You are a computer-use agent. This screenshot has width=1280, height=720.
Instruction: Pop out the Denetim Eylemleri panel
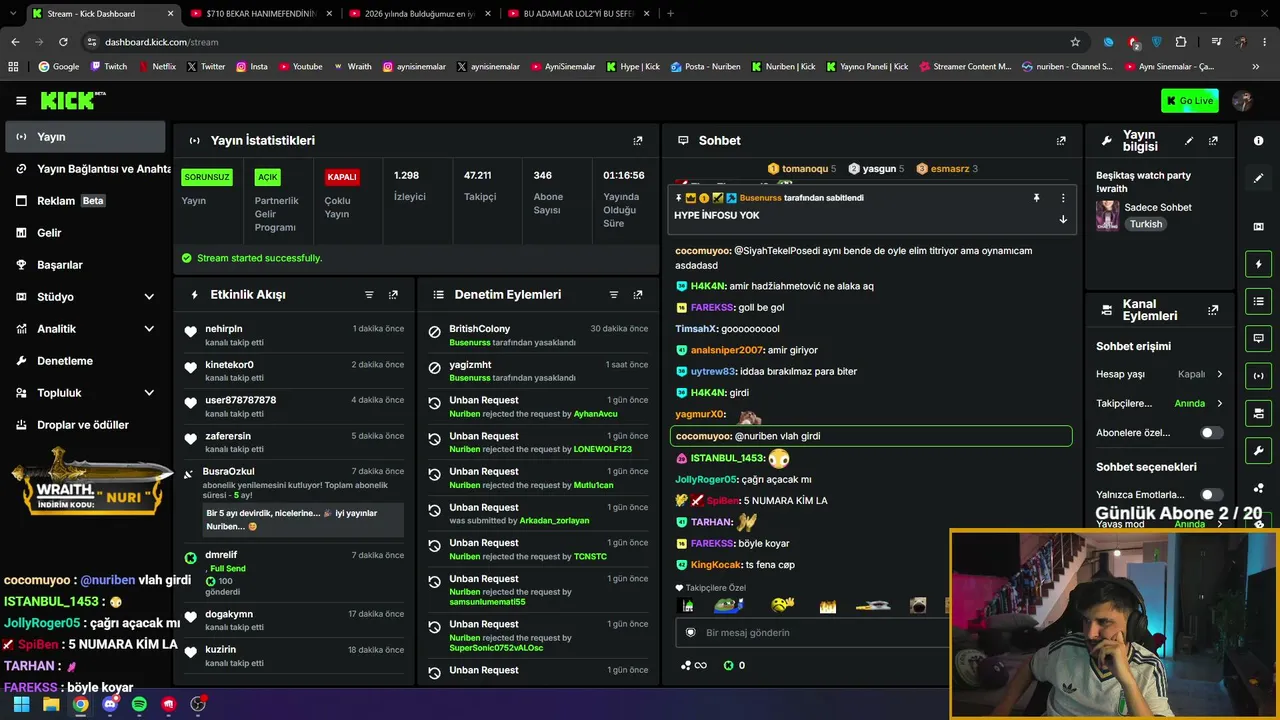pyautogui.click(x=638, y=295)
